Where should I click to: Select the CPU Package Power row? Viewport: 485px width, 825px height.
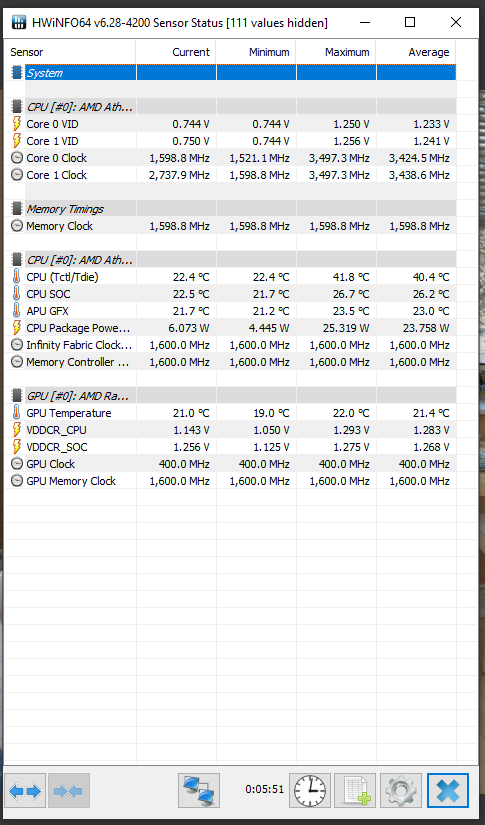tap(230, 328)
